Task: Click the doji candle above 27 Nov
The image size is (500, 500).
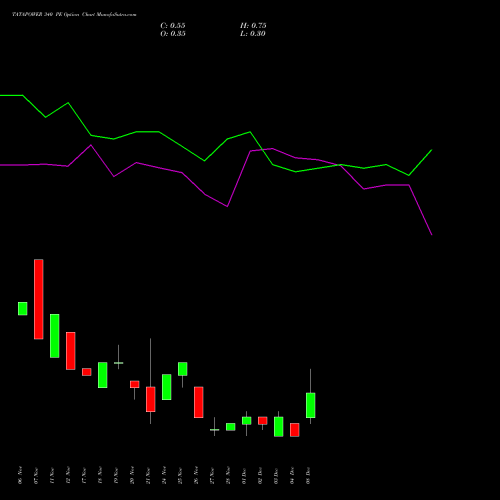Action: tap(215, 430)
